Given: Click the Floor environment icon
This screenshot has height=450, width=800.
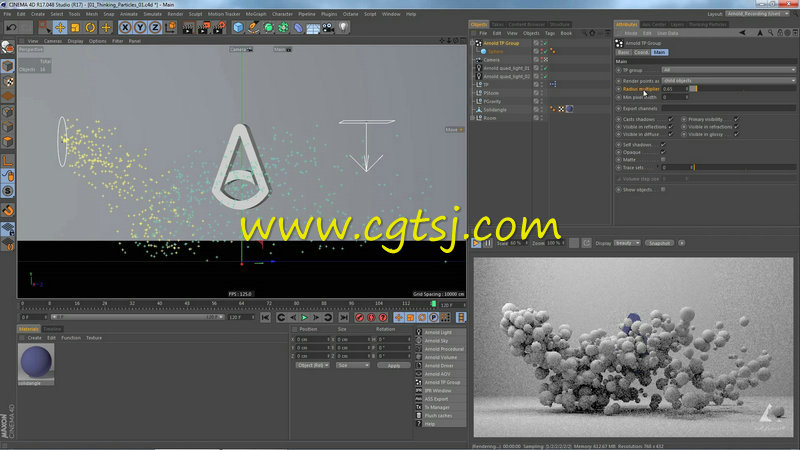Looking at the screenshot, I should coord(313,27).
